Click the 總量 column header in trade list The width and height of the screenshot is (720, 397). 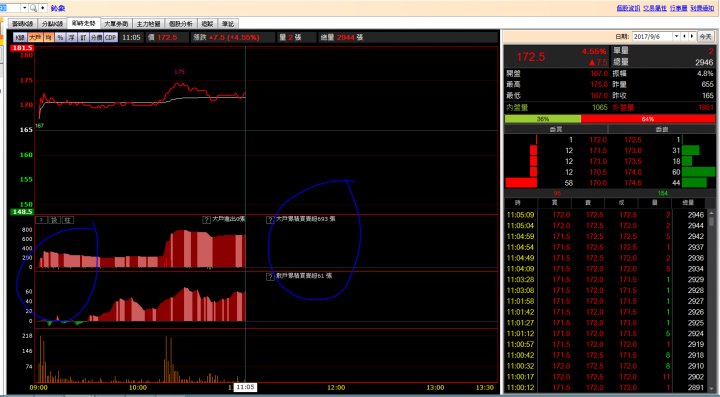[x=688, y=202]
